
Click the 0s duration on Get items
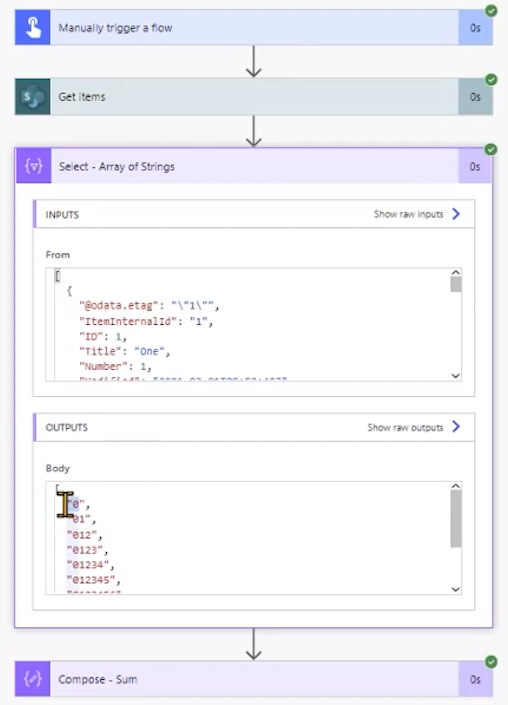pyautogui.click(x=475, y=97)
